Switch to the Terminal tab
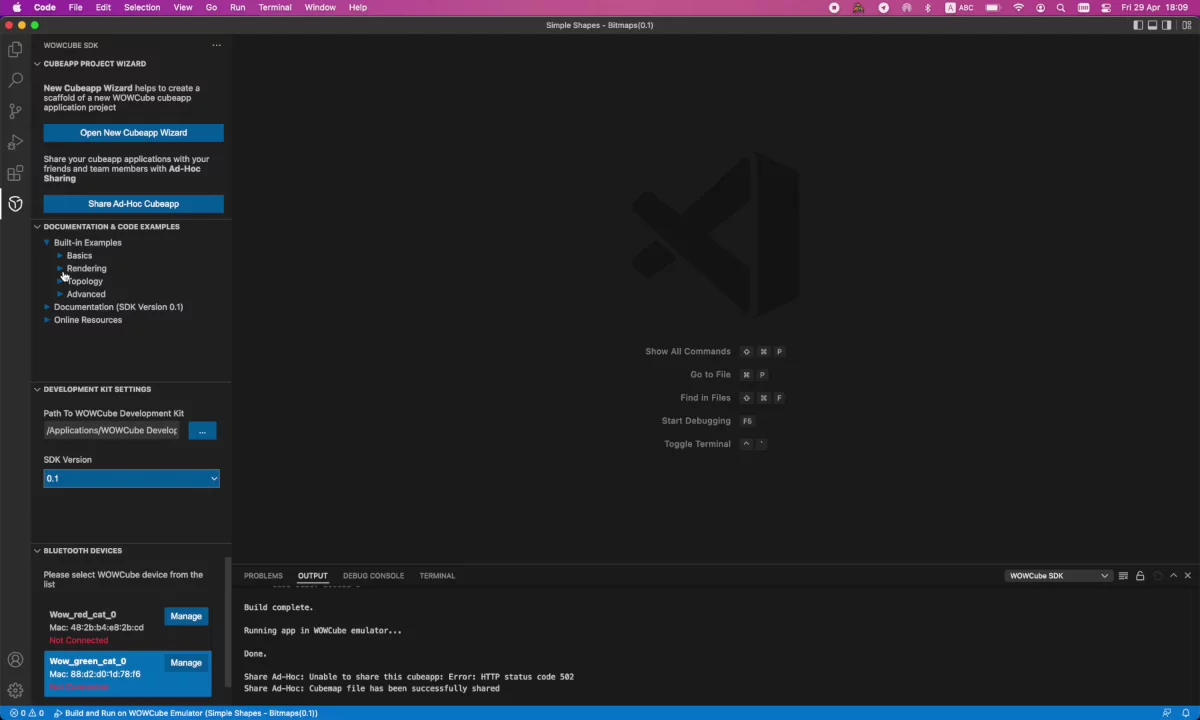 [x=437, y=576]
